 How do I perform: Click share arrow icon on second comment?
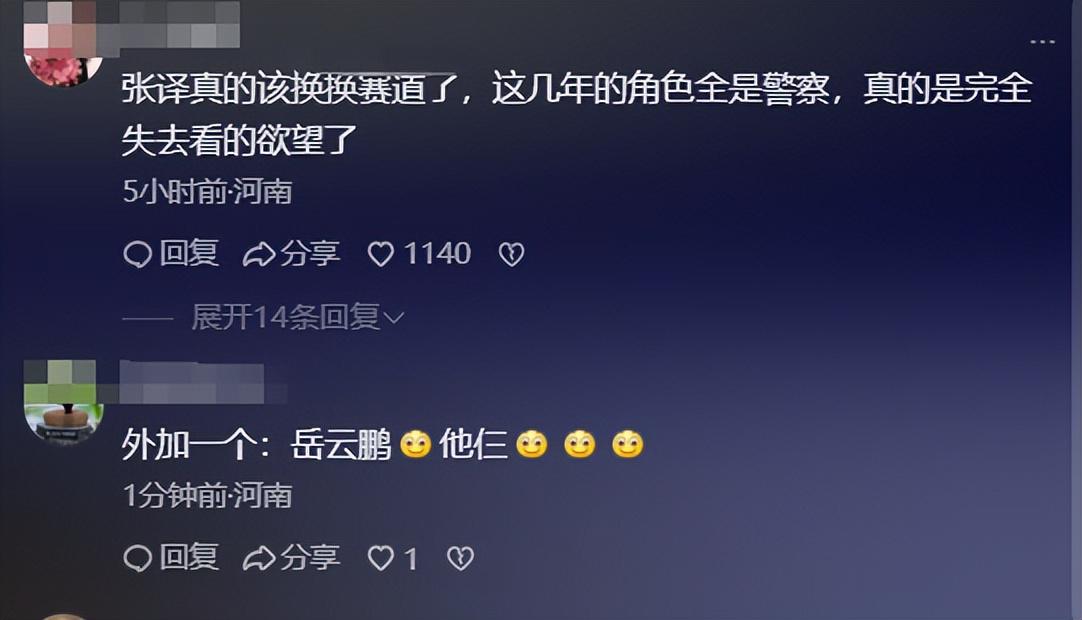(259, 558)
